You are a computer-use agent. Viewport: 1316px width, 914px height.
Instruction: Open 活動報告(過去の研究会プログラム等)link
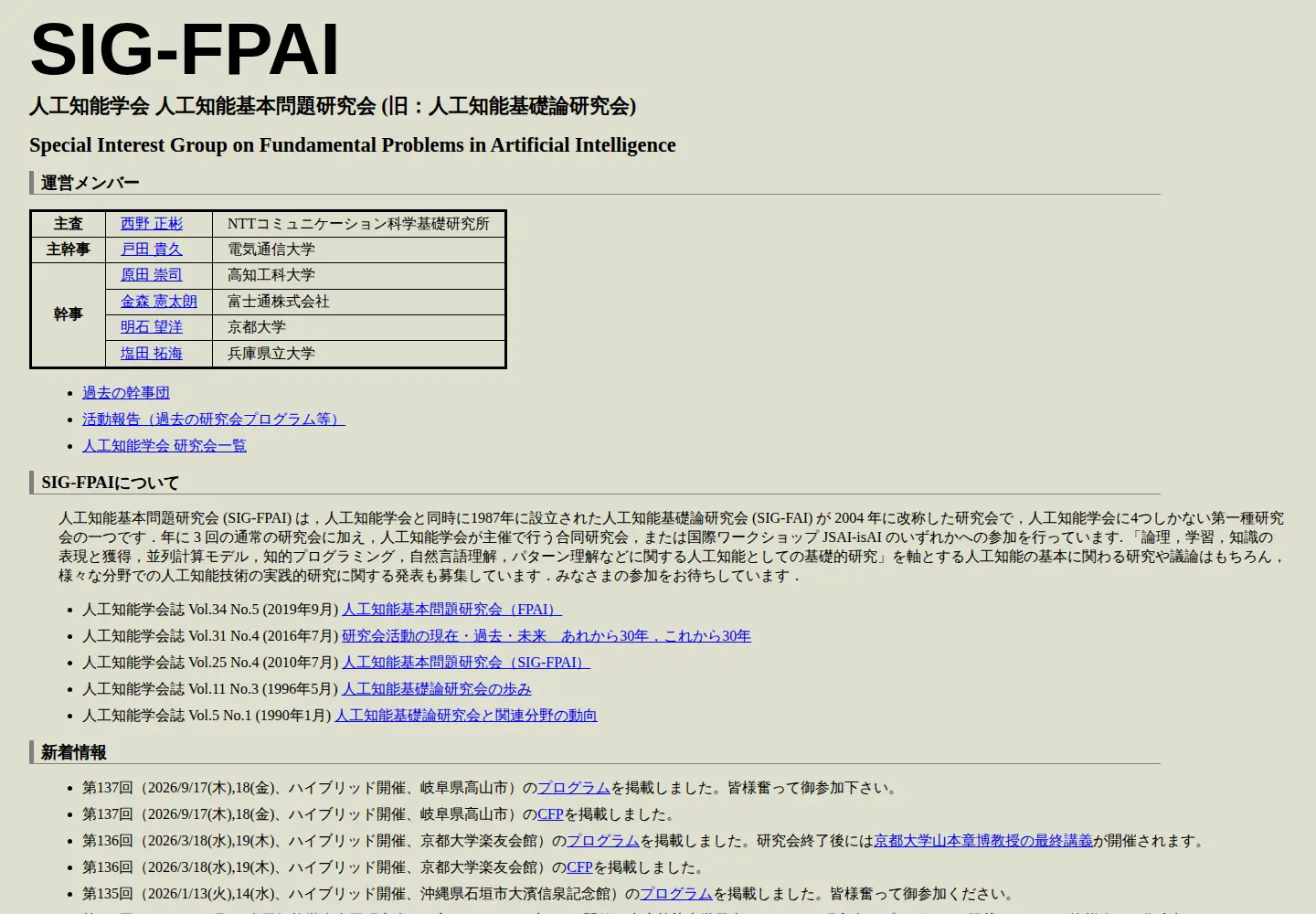point(214,420)
